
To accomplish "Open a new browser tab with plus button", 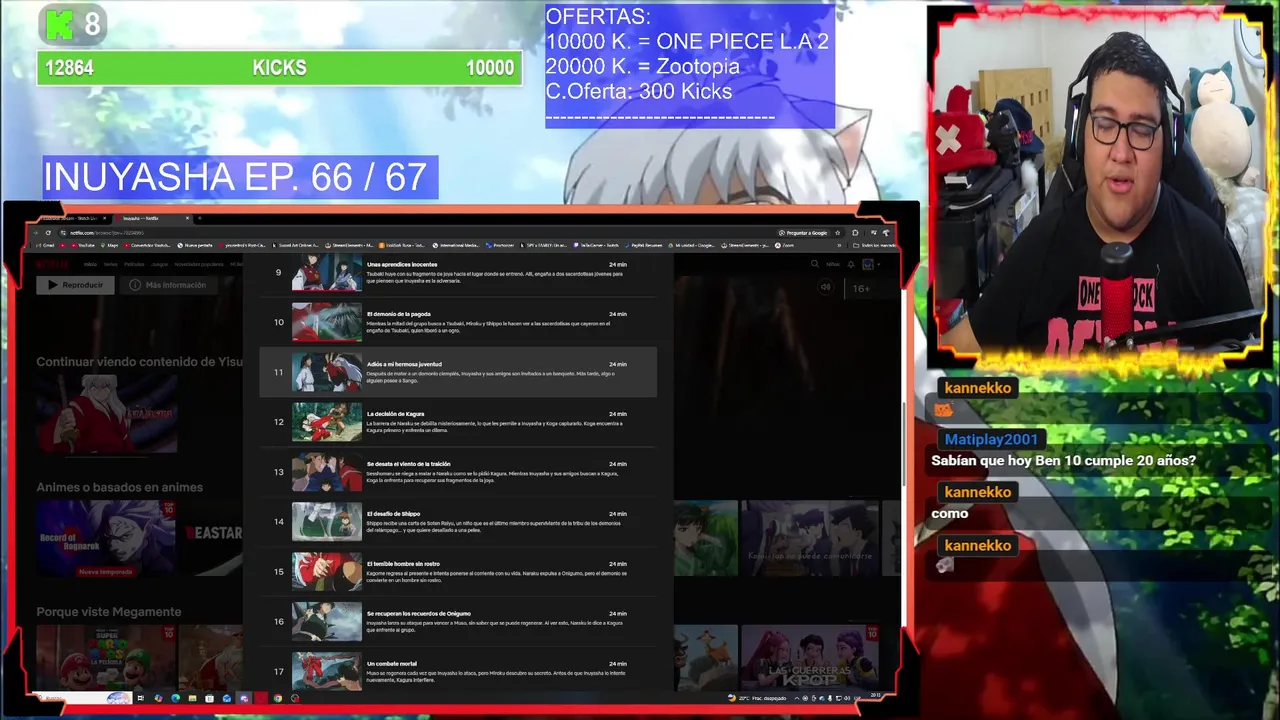I will (199, 218).
